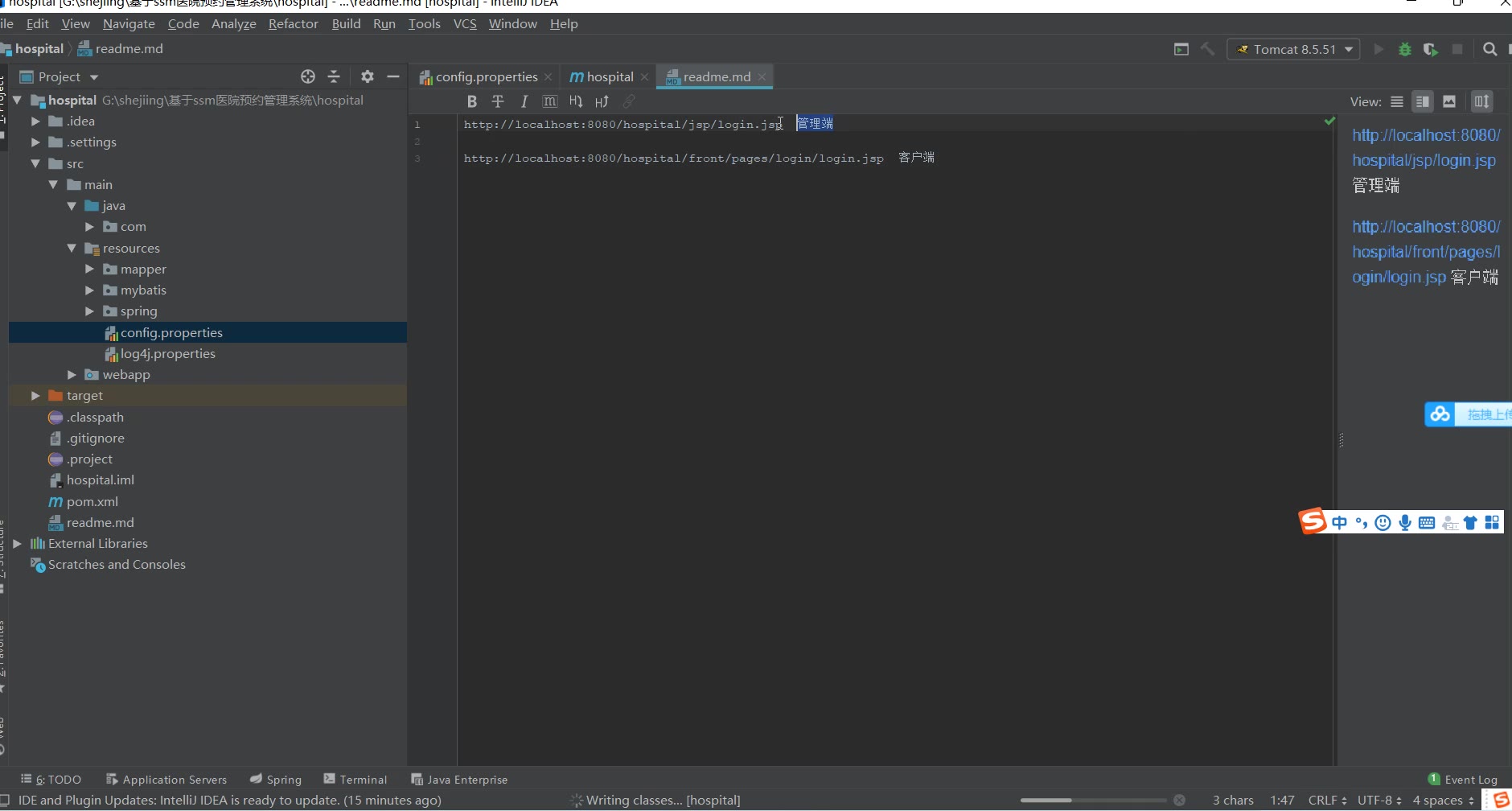
Task: Select log4j.properties in project tree
Action: [x=168, y=354]
